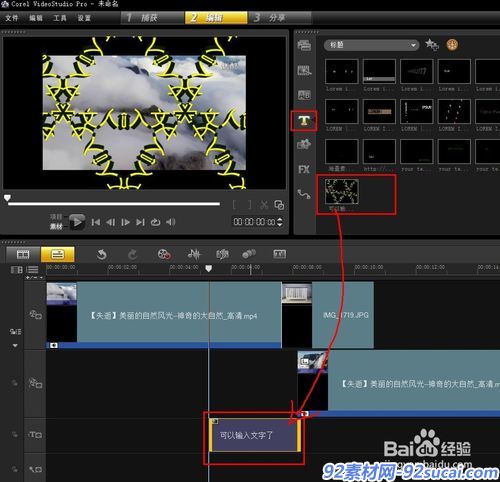Toggle ripple editing on title track
This screenshot has height=482, width=500.
click(15, 434)
